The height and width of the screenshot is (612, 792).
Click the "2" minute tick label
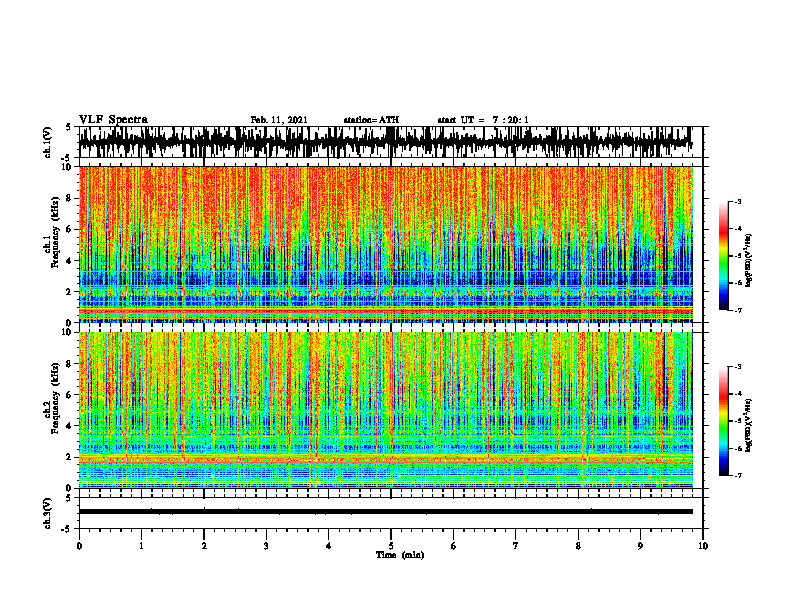coord(204,546)
